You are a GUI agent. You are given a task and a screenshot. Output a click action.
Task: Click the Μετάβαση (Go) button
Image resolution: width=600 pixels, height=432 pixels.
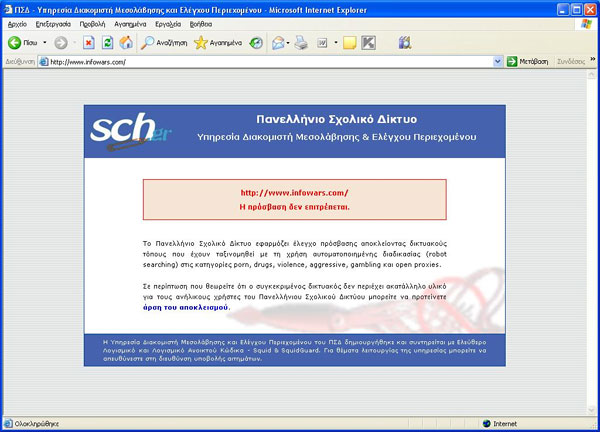coord(527,62)
